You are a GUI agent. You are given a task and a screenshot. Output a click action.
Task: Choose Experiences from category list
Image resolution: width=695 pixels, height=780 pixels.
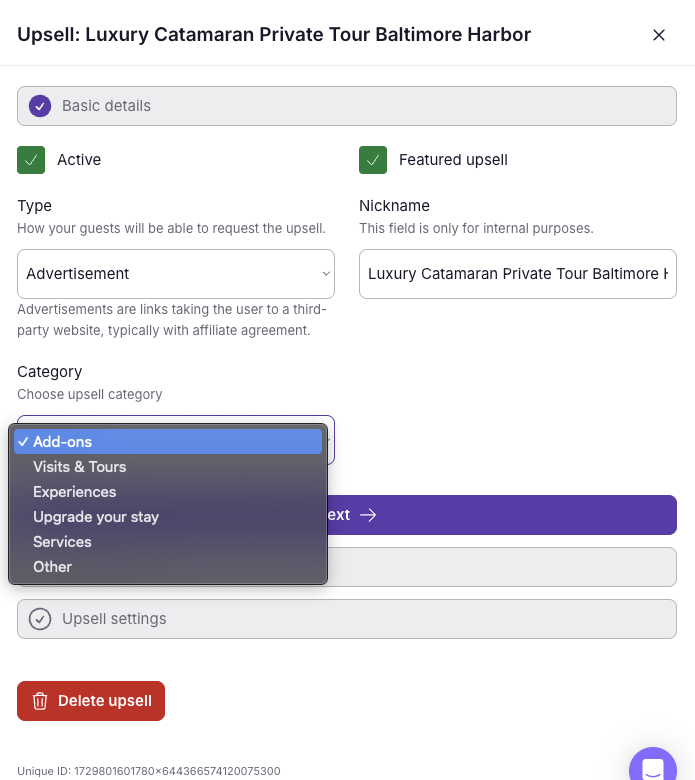tap(75, 492)
